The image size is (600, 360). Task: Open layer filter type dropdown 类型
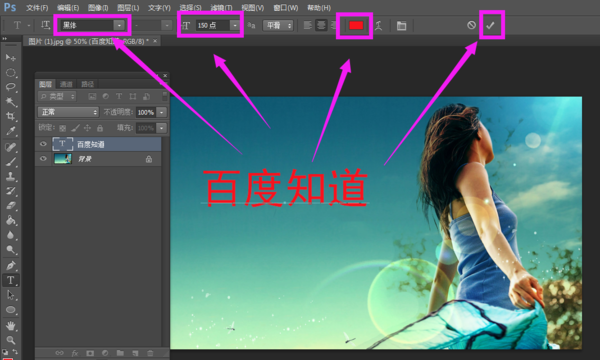tap(57, 96)
